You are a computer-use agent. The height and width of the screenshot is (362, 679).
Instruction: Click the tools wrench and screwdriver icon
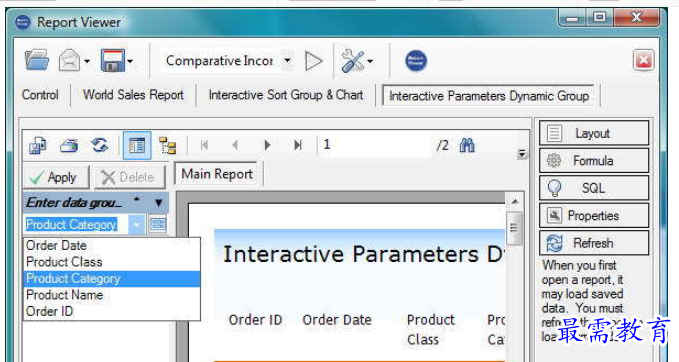pyautogui.click(x=352, y=61)
